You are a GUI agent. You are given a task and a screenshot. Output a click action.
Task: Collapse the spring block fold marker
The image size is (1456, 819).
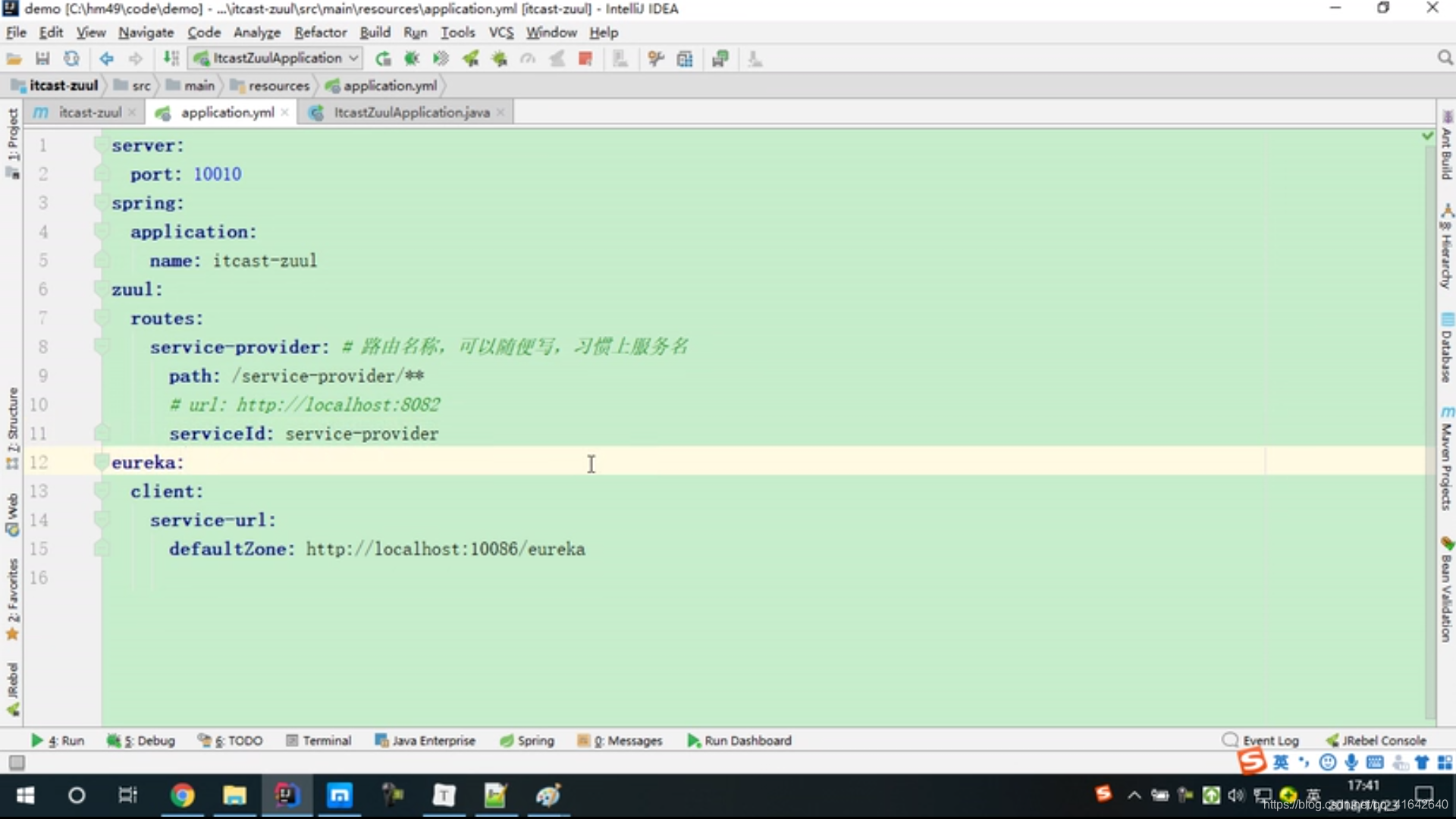(x=100, y=202)
